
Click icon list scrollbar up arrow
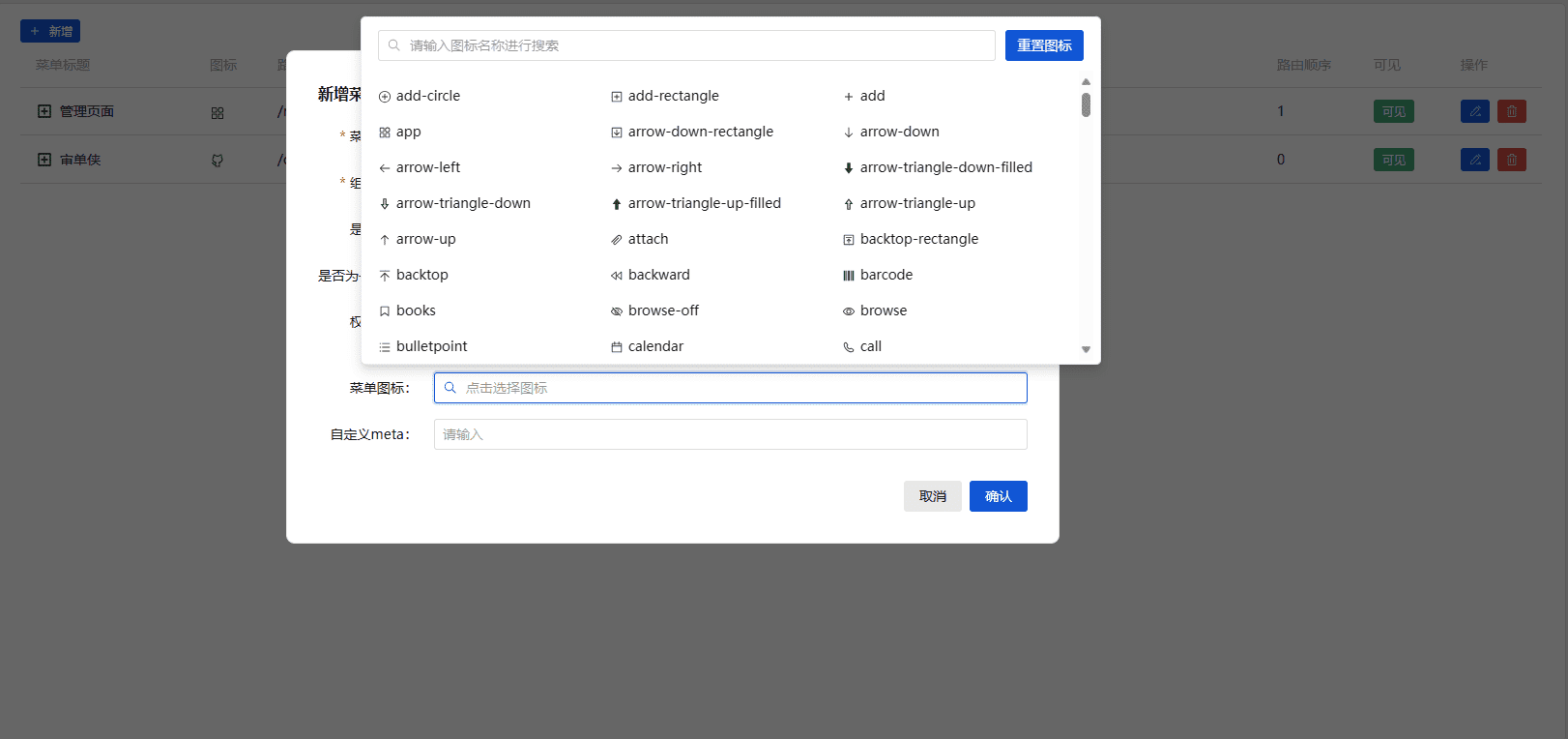pos(1086,82)
